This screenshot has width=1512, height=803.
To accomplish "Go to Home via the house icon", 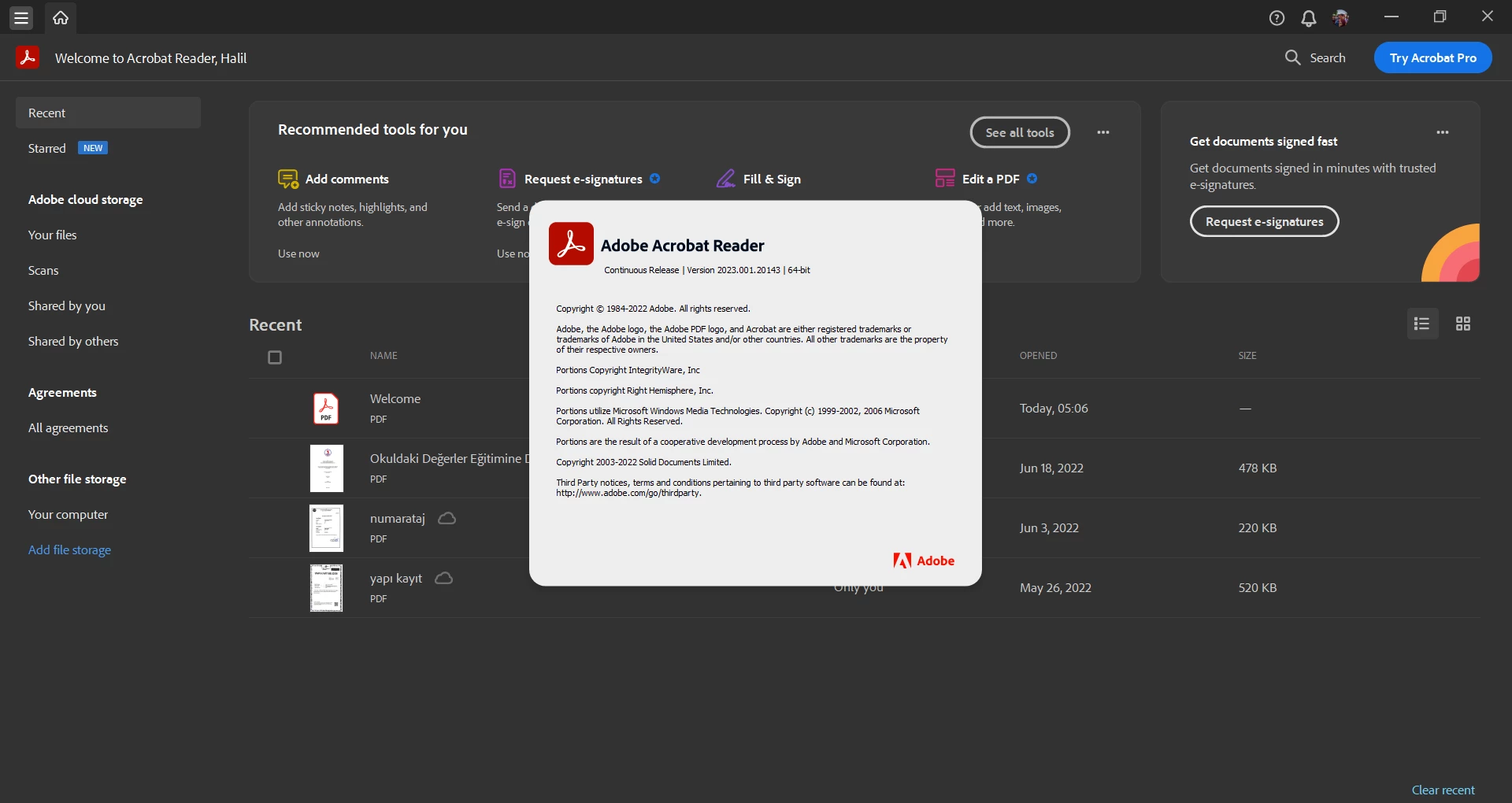I will [61, 17].
